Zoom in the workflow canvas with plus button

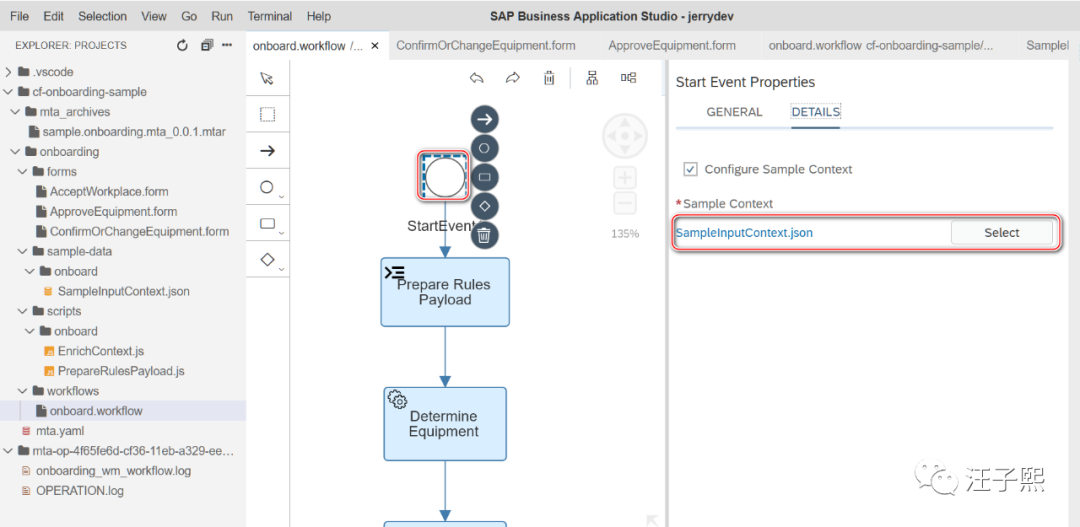624,179
